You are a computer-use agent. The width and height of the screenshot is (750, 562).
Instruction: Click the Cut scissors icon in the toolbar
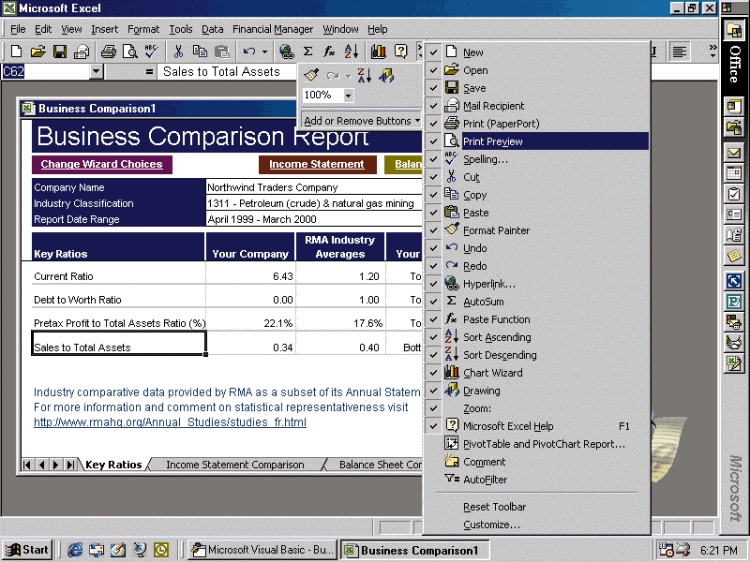[178, 51]
